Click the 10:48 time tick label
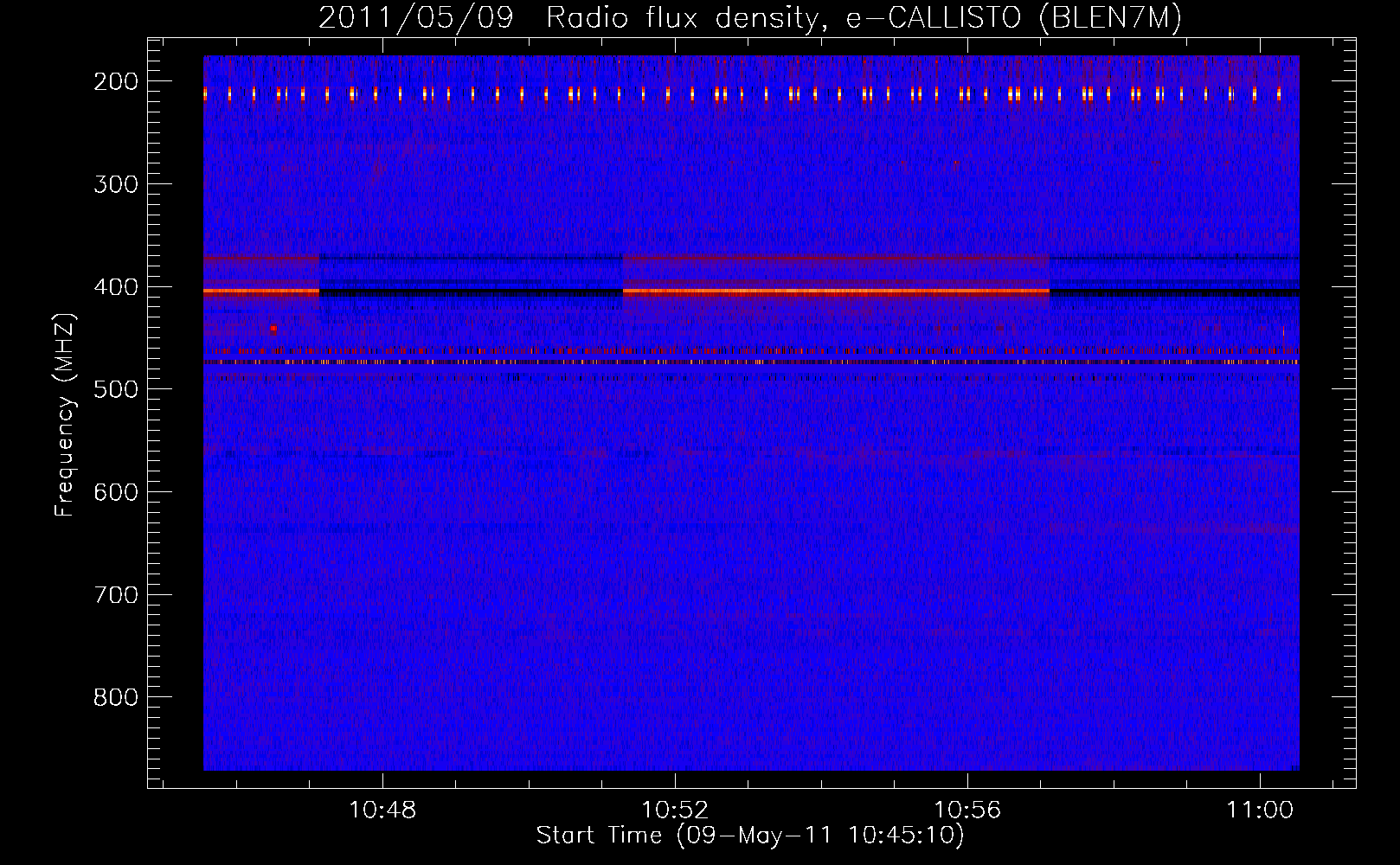This screenshot has width=1400, height=865. pyautogui.click(x=382, y=810)
